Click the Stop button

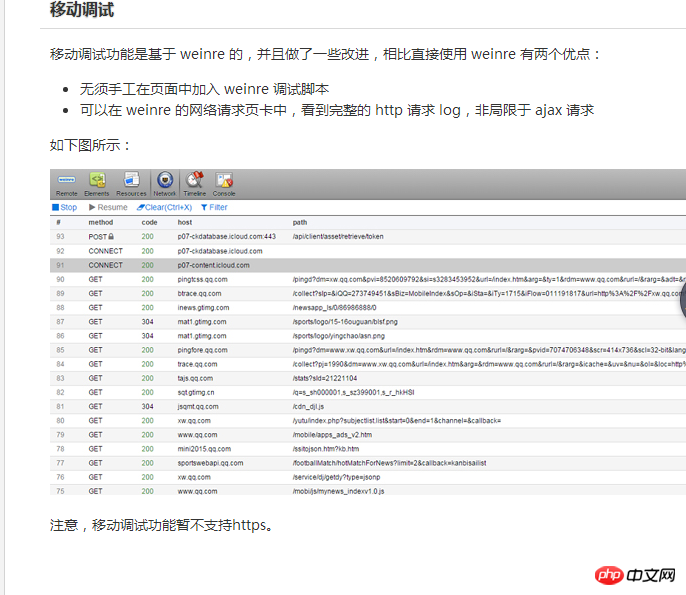[x=64, y=207]
